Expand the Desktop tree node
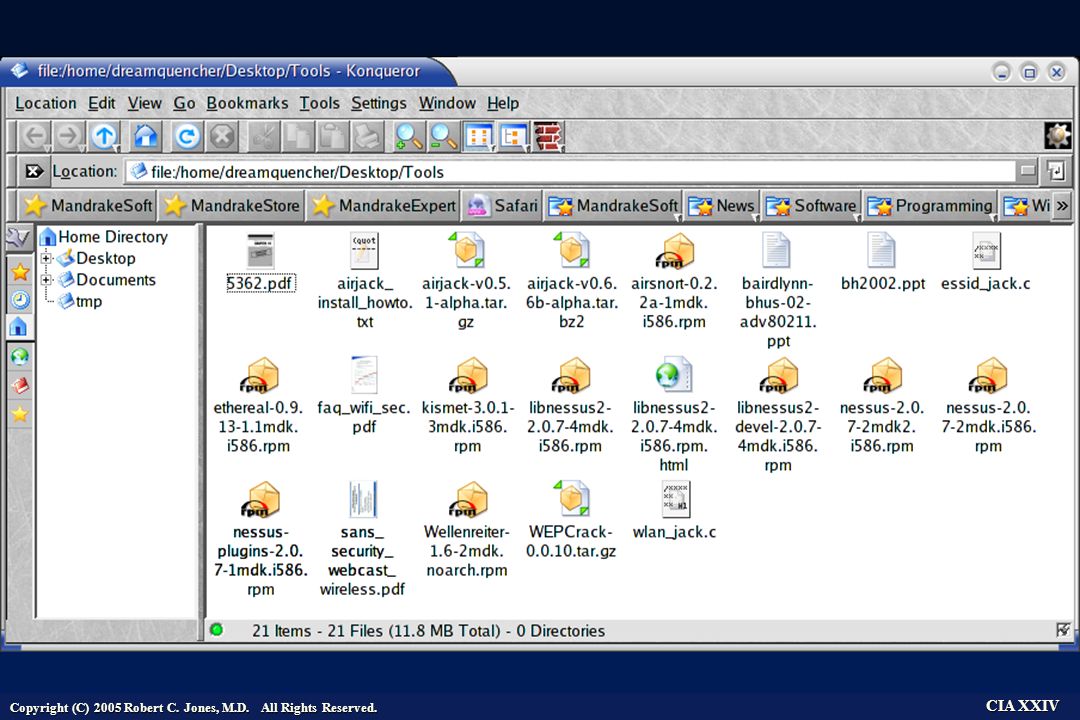 point(46,258)
